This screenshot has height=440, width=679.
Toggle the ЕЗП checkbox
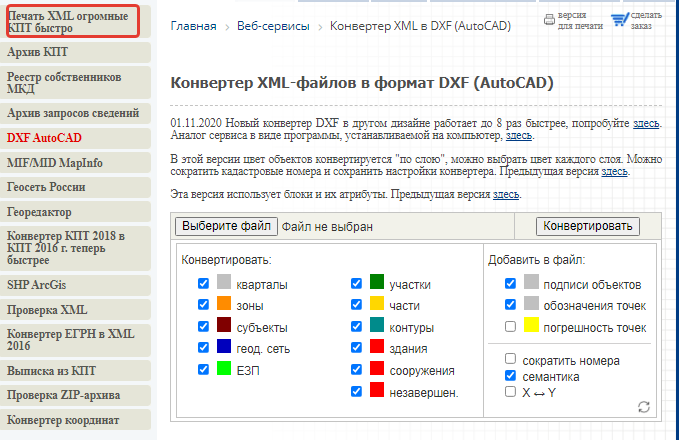click(x=203, y=369)
